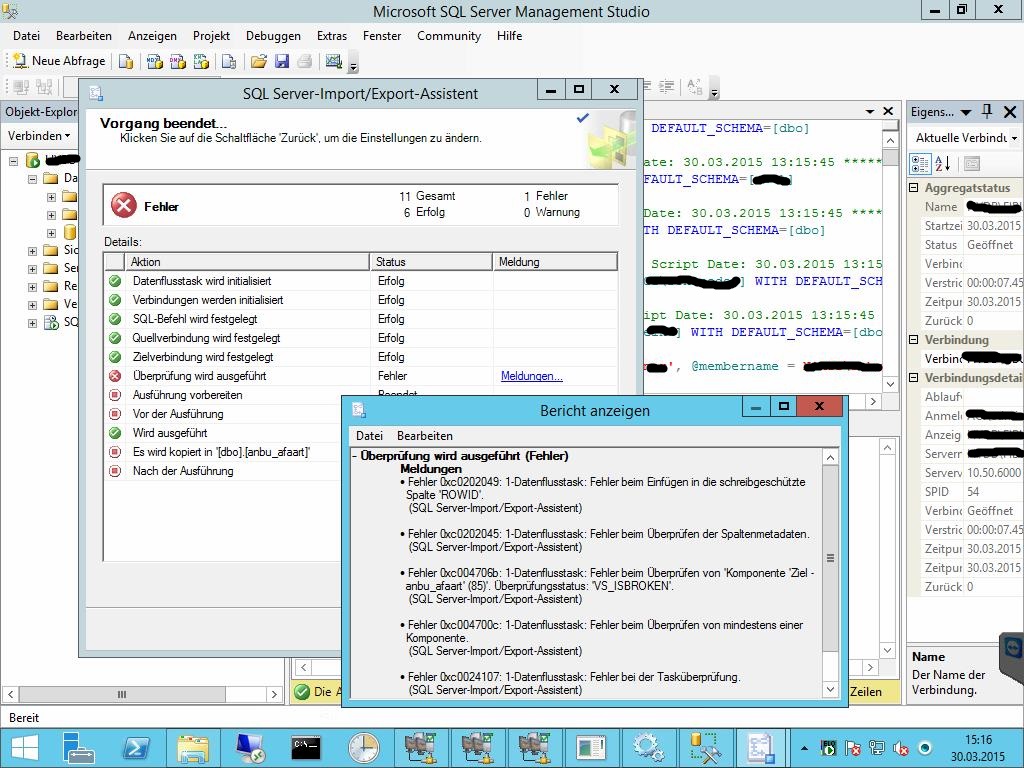This screenshot has height=768, width=1024.
Task: Open the command prompt taskbar icon
Action: (306, 748)
